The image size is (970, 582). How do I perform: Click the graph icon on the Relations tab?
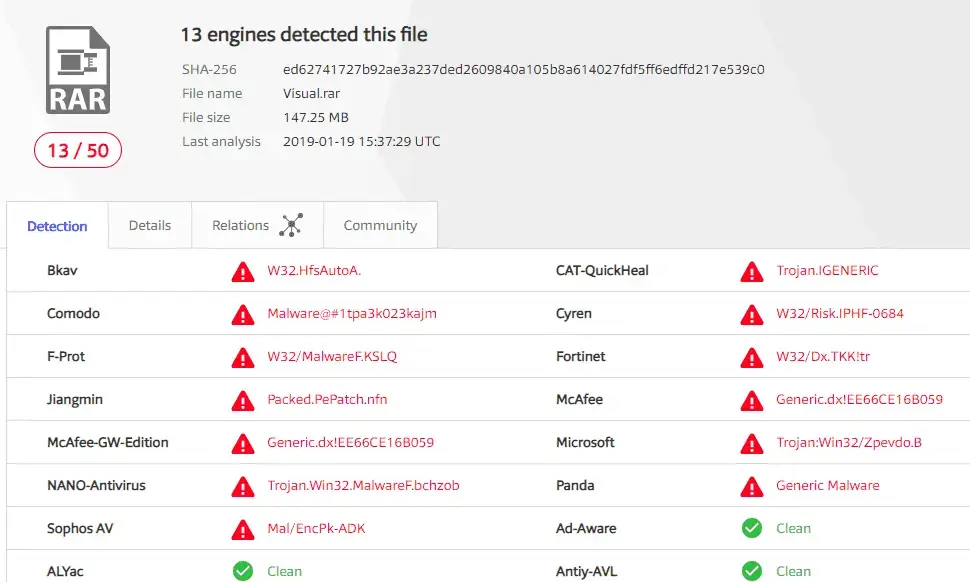290,226
